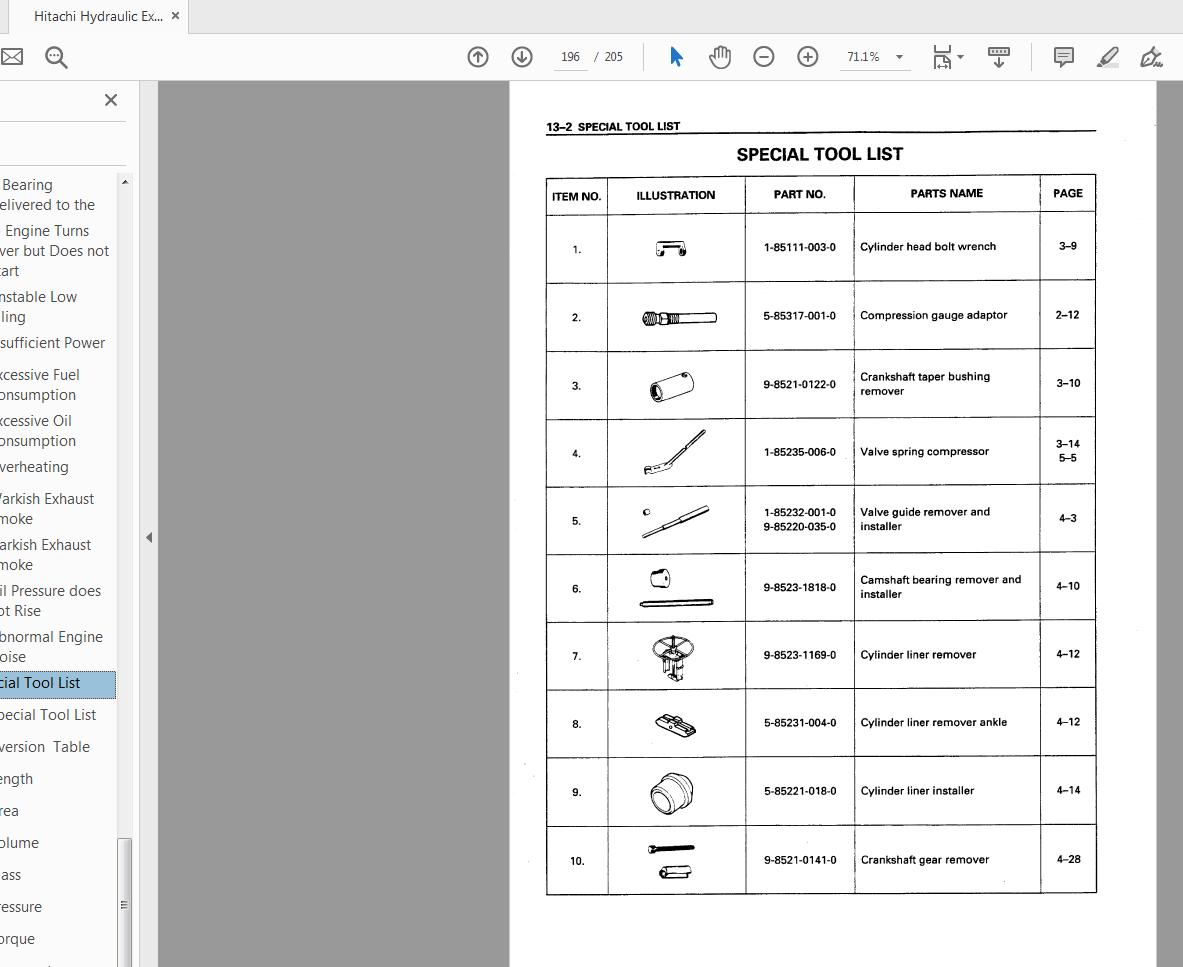1183x967 pixels.
Task: Close the bookmarks sidebar with the X
Action: (111, 100)
